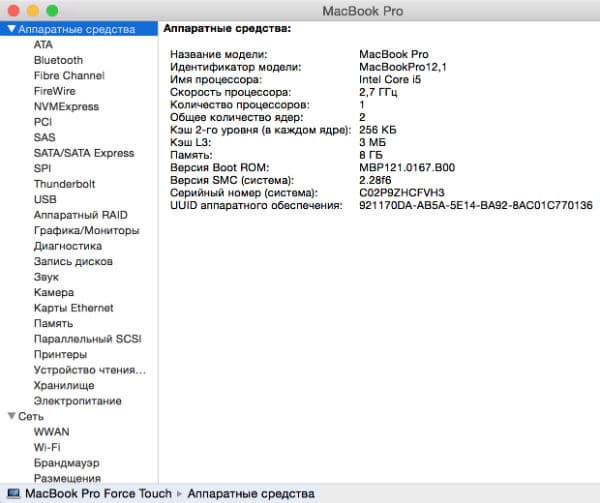Click the hardware UUID value

click(476, 205)
